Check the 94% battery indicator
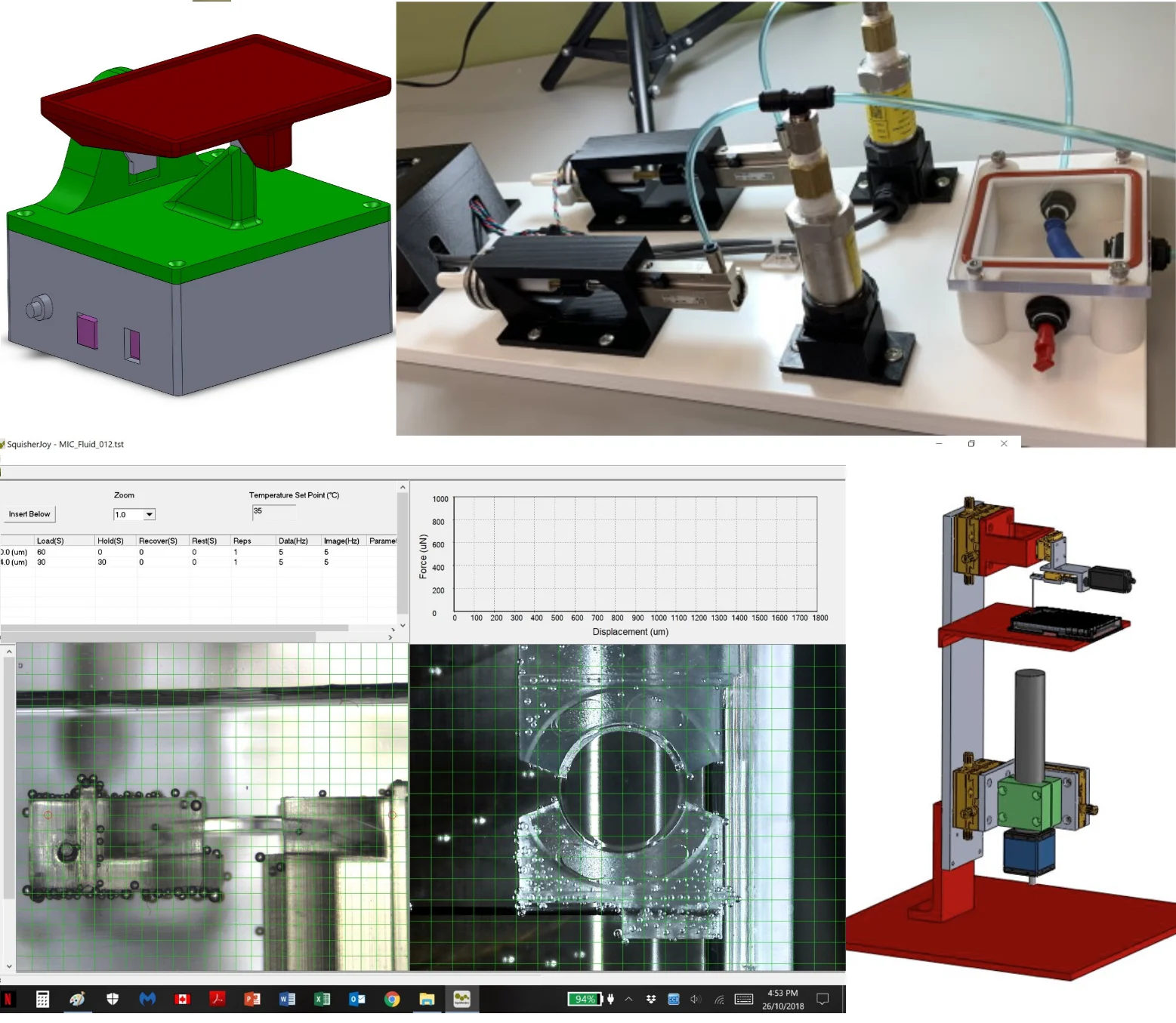Screen dimensions: 1176x1023 click(585, 999)
